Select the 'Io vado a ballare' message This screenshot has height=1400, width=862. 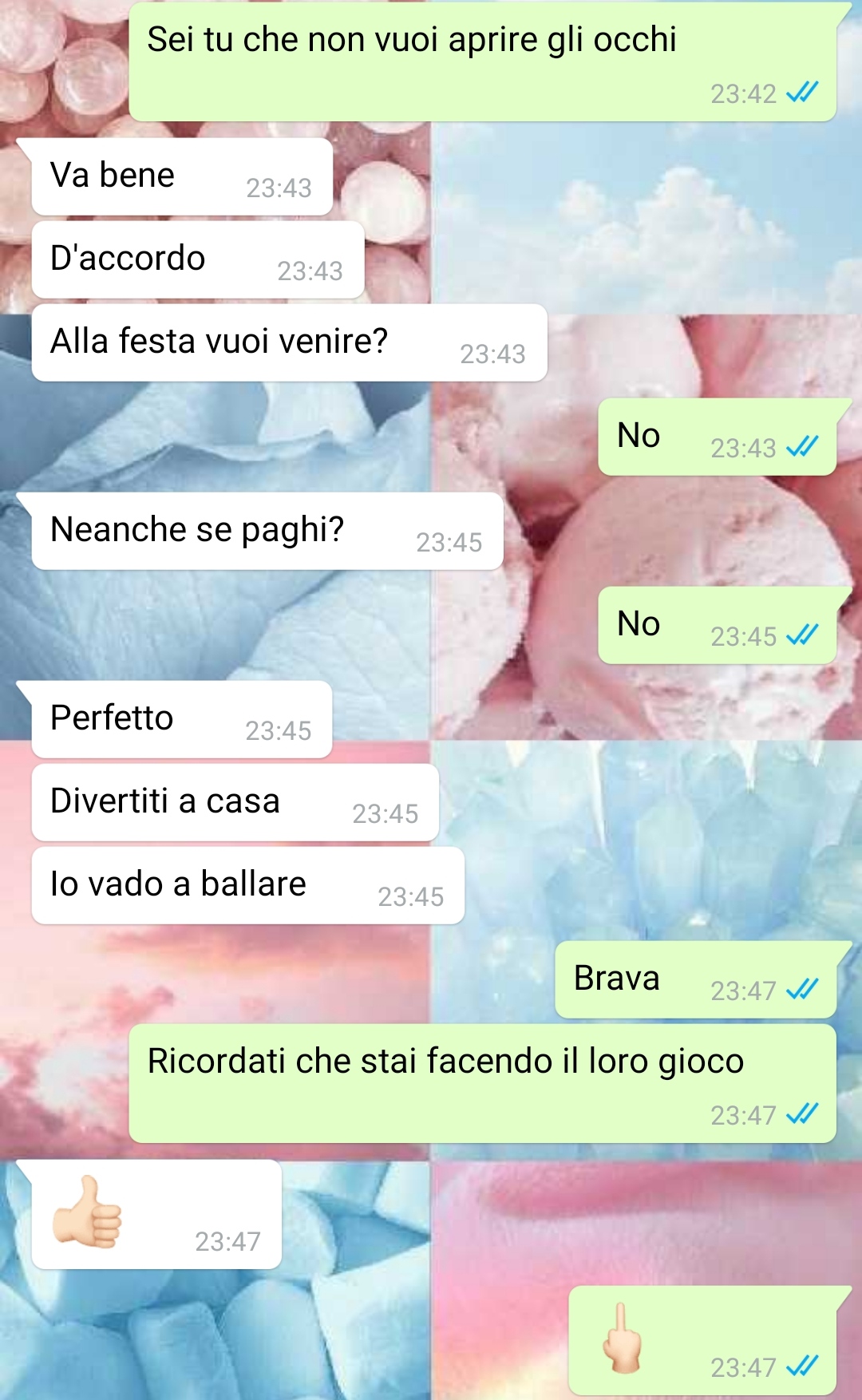248,885
